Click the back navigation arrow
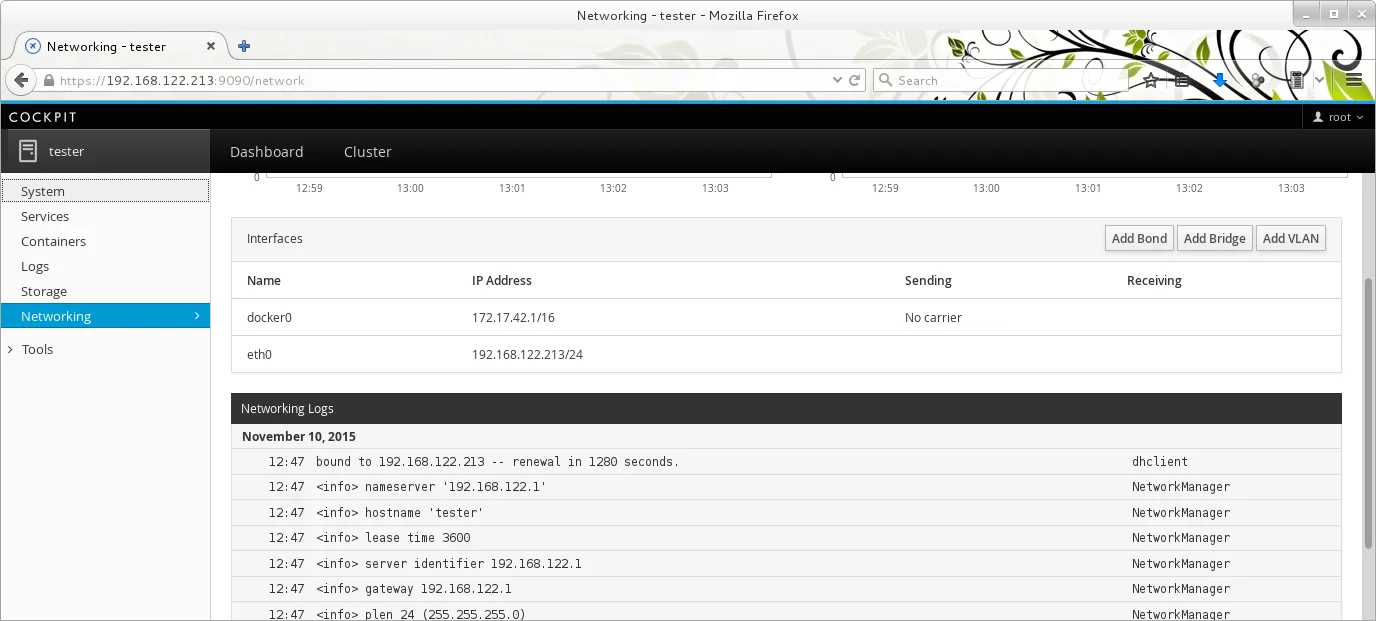Viewport: 1376px width, 621px height. [20, 80]
